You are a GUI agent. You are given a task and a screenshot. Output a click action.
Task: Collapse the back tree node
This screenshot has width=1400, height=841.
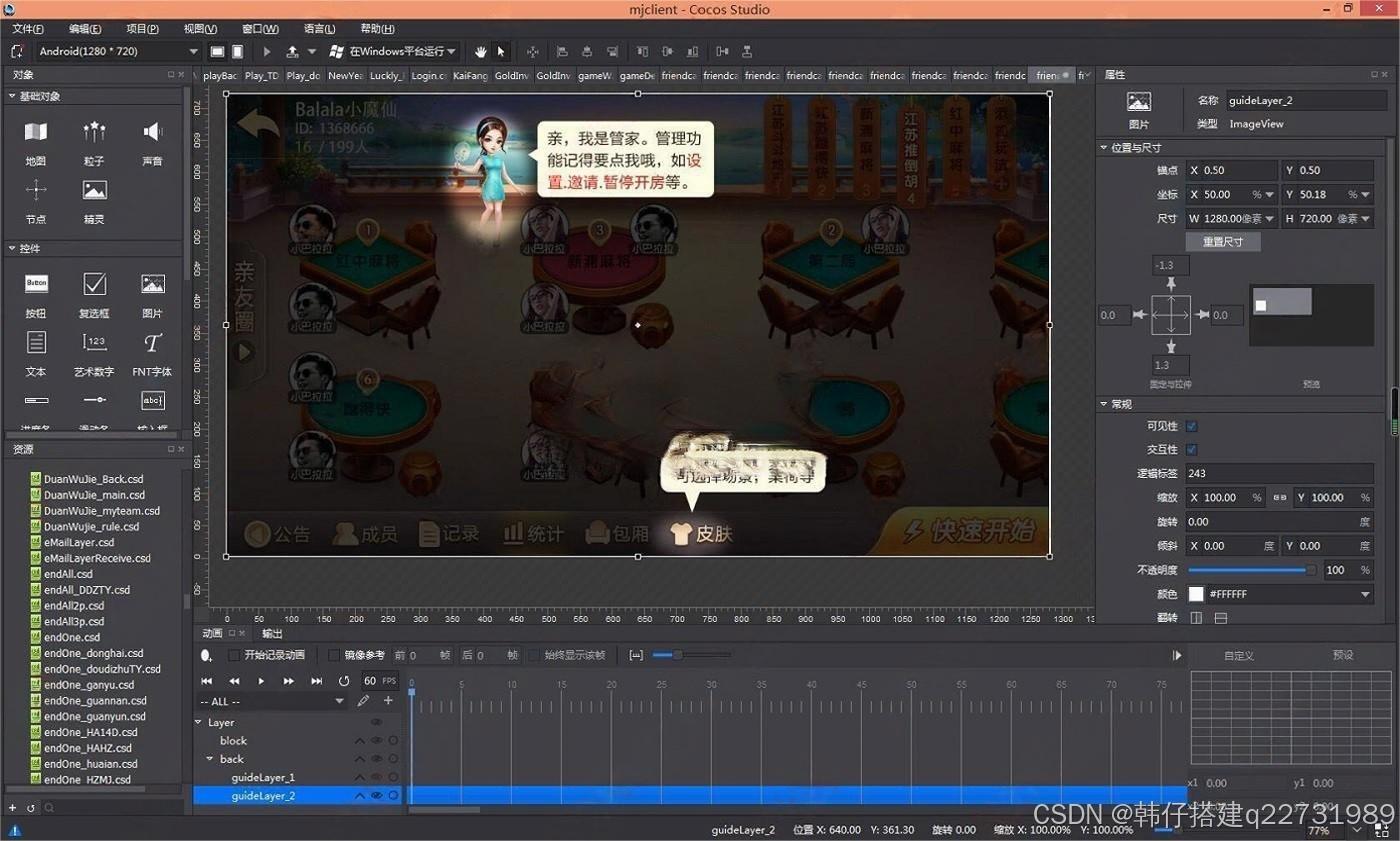[x=209, y=759]
